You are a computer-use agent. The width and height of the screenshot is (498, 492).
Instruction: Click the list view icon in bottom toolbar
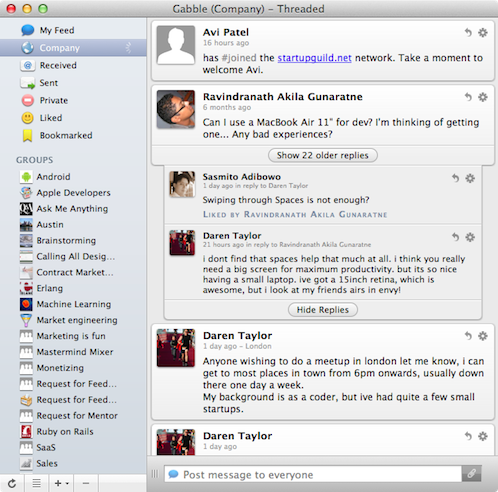tap(36, 483)
